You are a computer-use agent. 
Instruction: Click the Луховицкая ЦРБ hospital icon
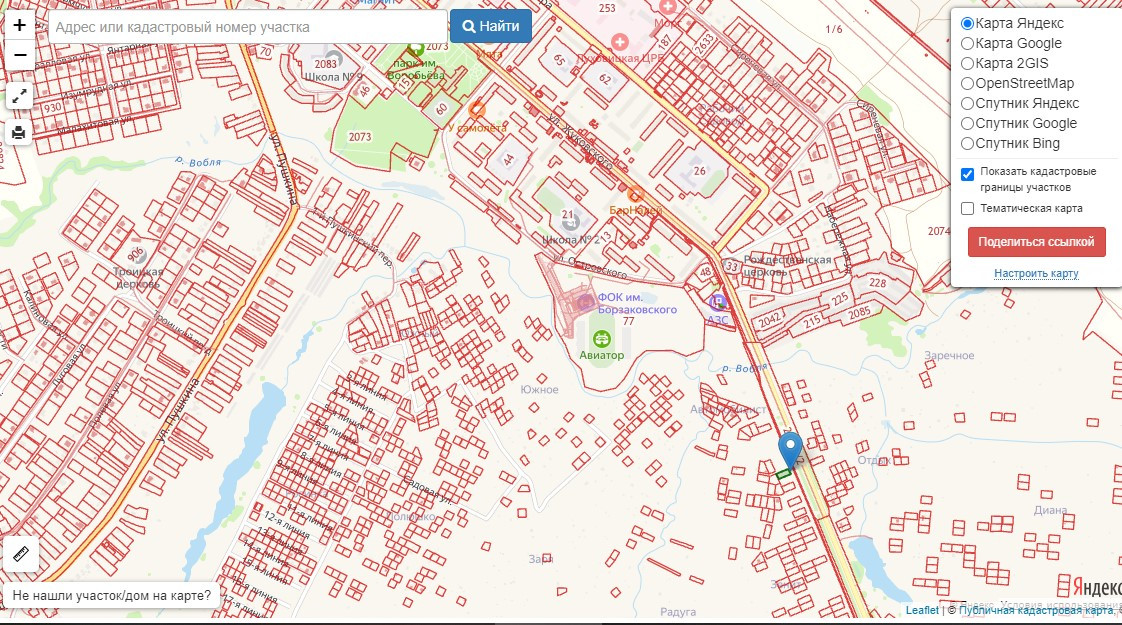620,42
